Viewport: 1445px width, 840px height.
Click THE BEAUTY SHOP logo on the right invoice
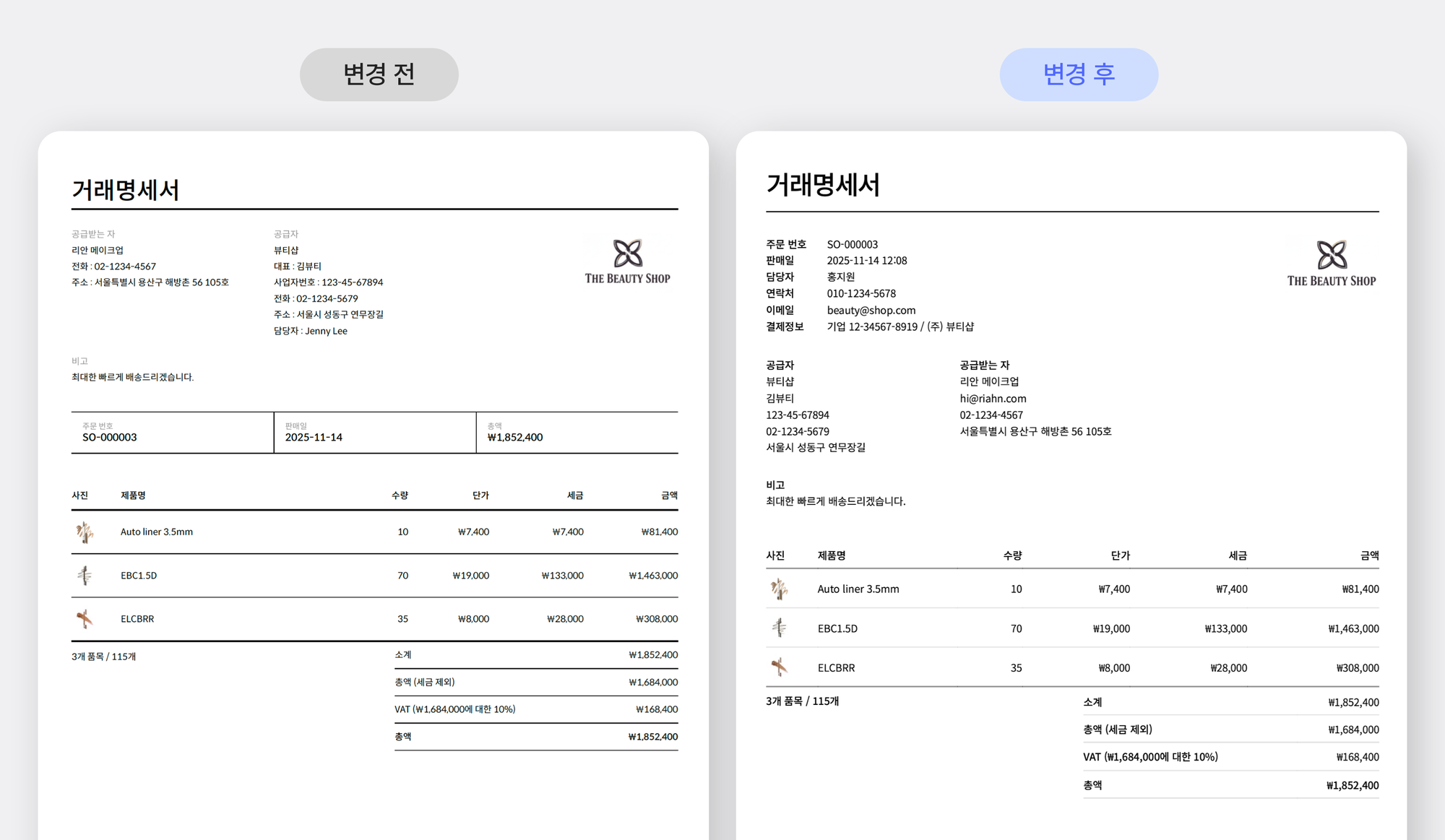(x=1332, y=261)
